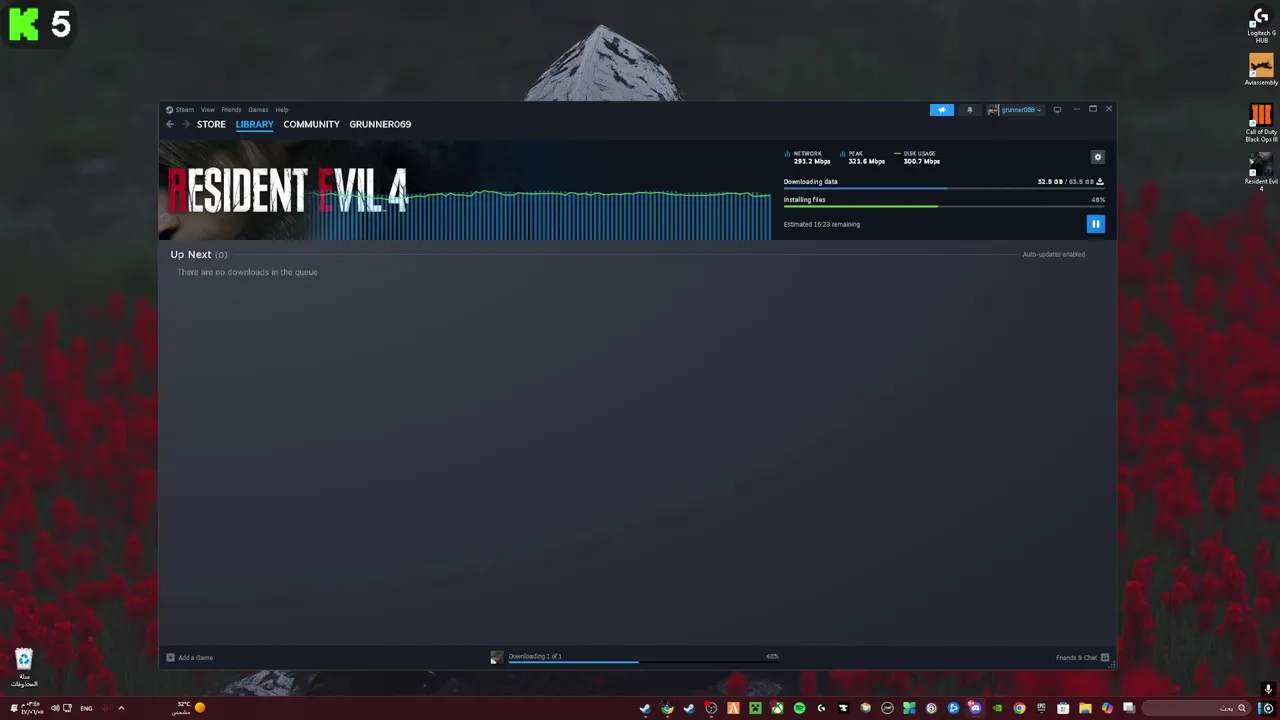Image resolution: width=1280 pixels, height=720 pixels.
Task: Go back with the left arrow
Action: point(170,124)
